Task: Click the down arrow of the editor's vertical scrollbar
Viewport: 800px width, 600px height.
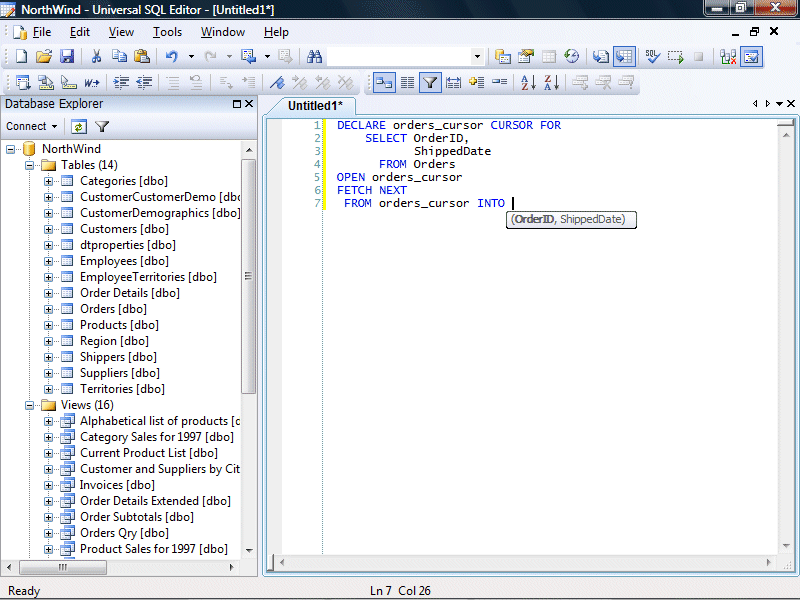Action: [x=786, y=546]
